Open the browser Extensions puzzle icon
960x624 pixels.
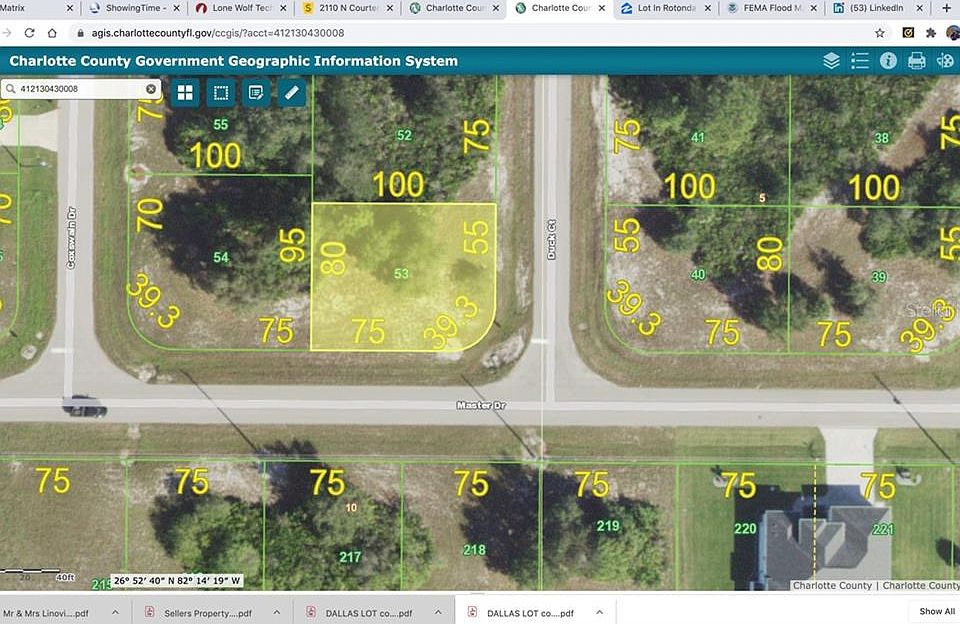pos(931,33)
